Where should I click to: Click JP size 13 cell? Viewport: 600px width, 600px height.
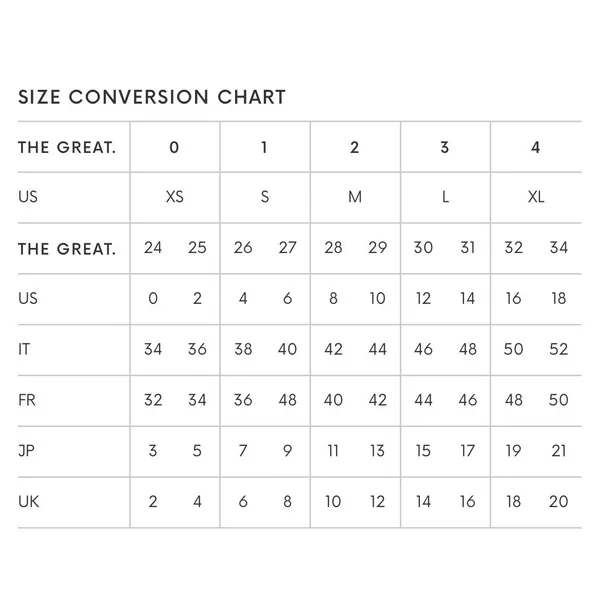pos(377,451)
